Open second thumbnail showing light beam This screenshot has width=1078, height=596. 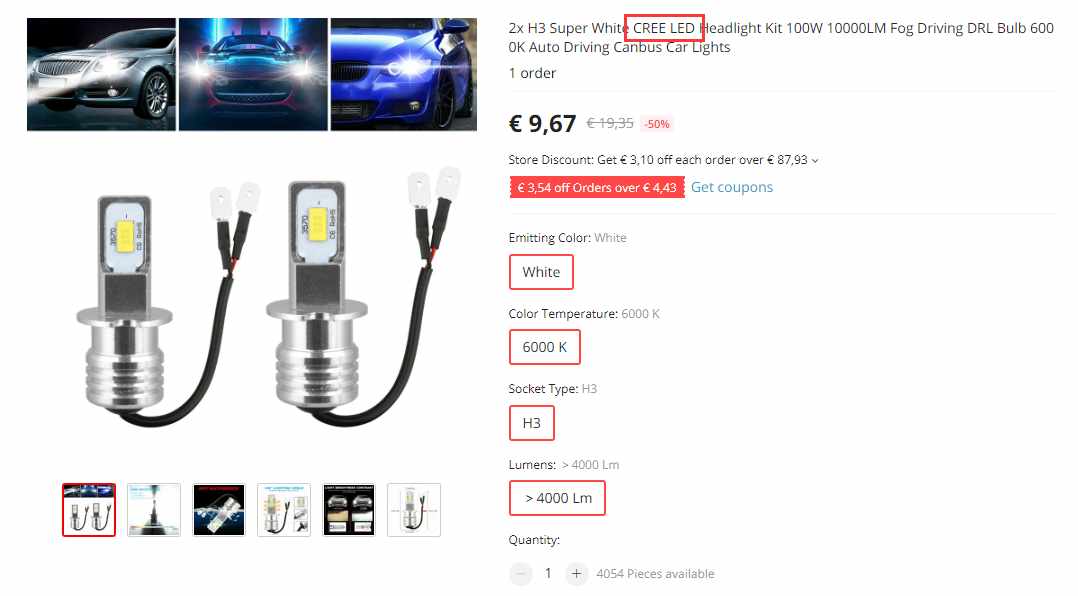click(x=154, y=509)
